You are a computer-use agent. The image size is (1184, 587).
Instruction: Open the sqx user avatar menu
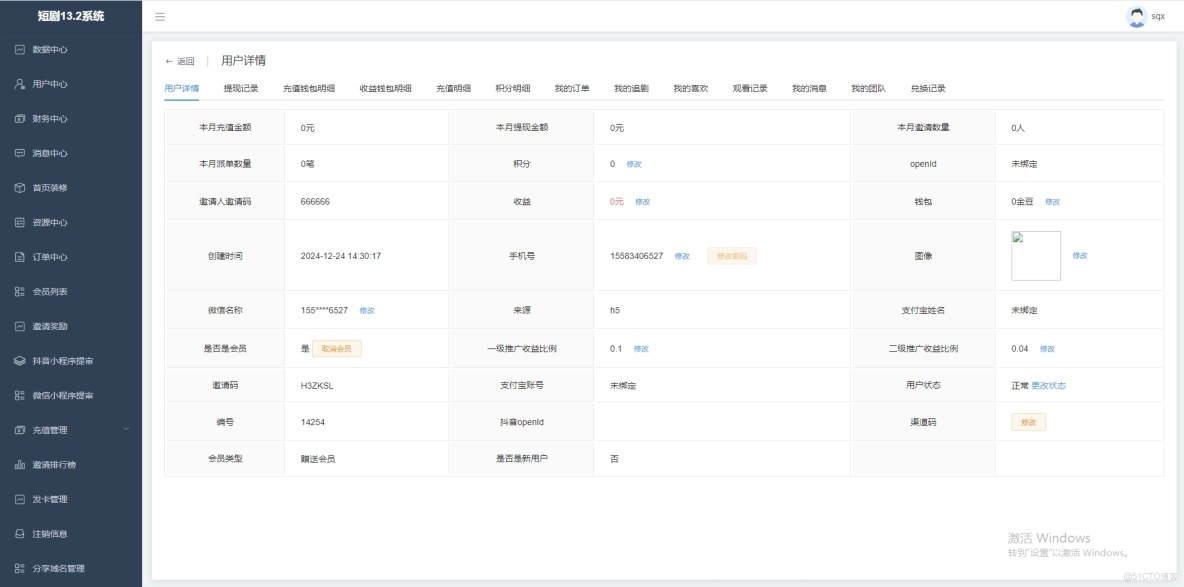tap(1135, 15)
